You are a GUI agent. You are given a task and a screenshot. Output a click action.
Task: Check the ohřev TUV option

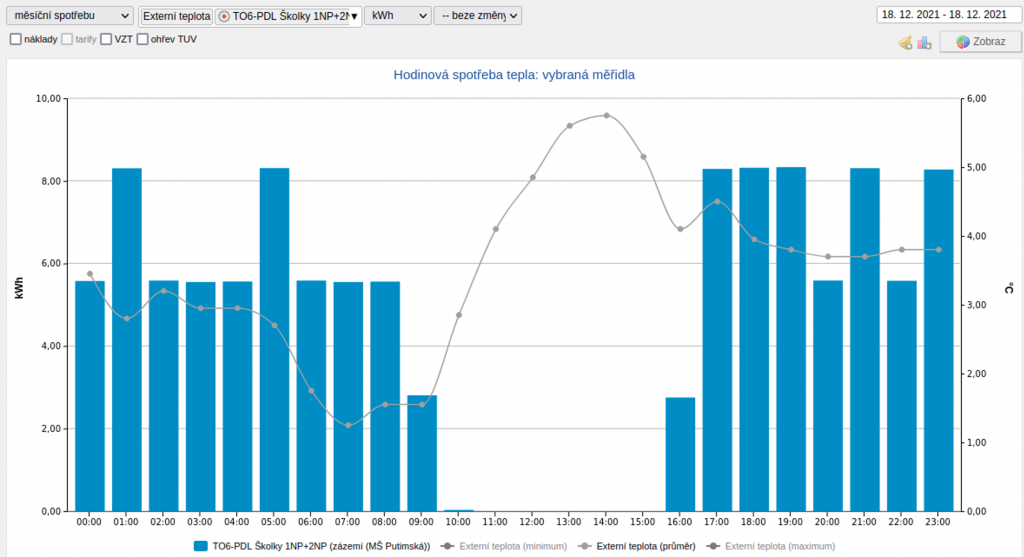(142, 39)
